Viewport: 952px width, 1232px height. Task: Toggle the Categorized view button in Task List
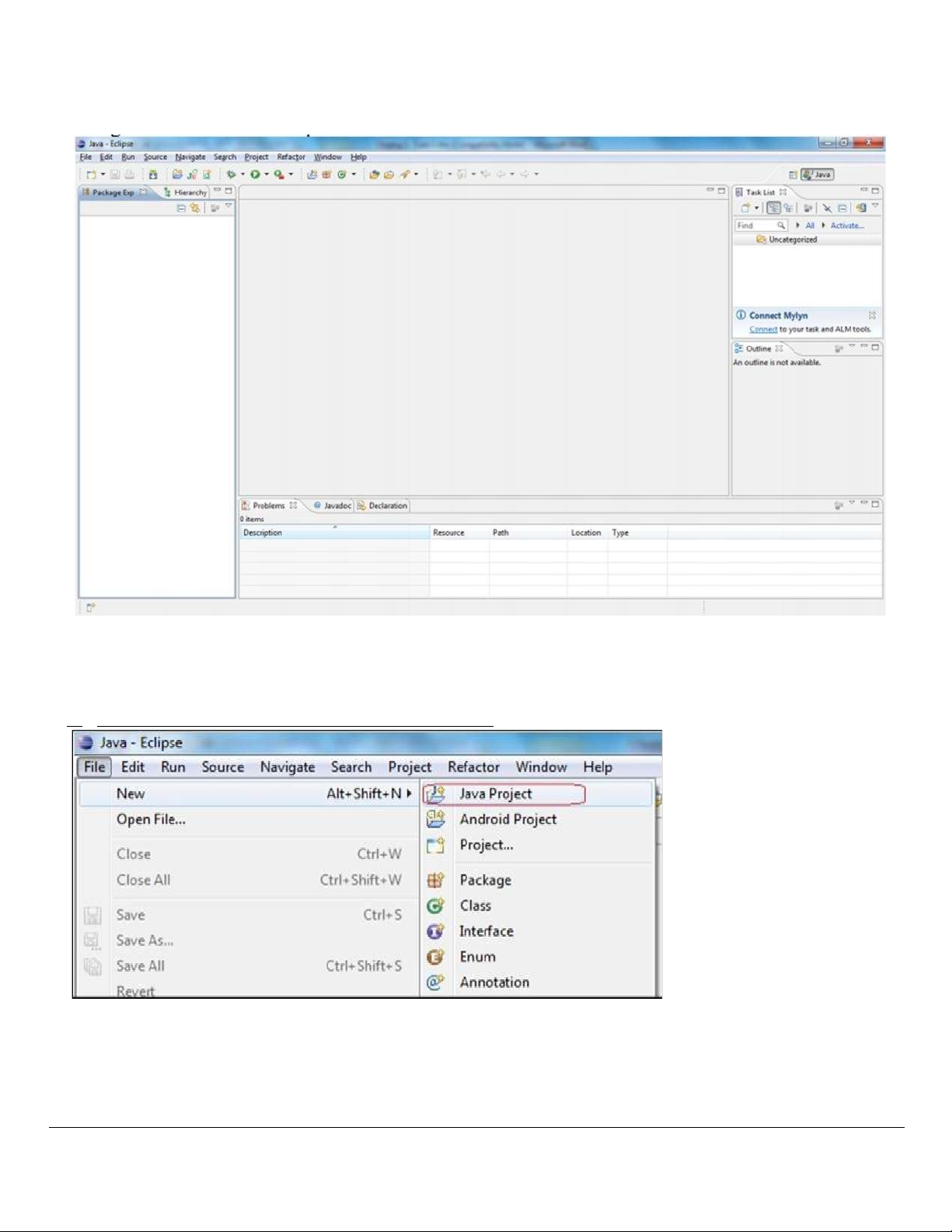773,208
